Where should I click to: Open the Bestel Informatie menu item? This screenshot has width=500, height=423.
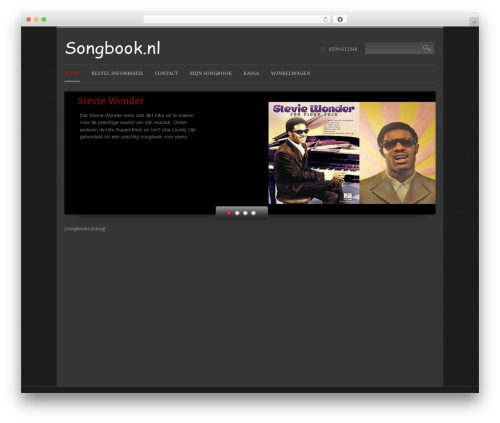click(x=117, y=73)
